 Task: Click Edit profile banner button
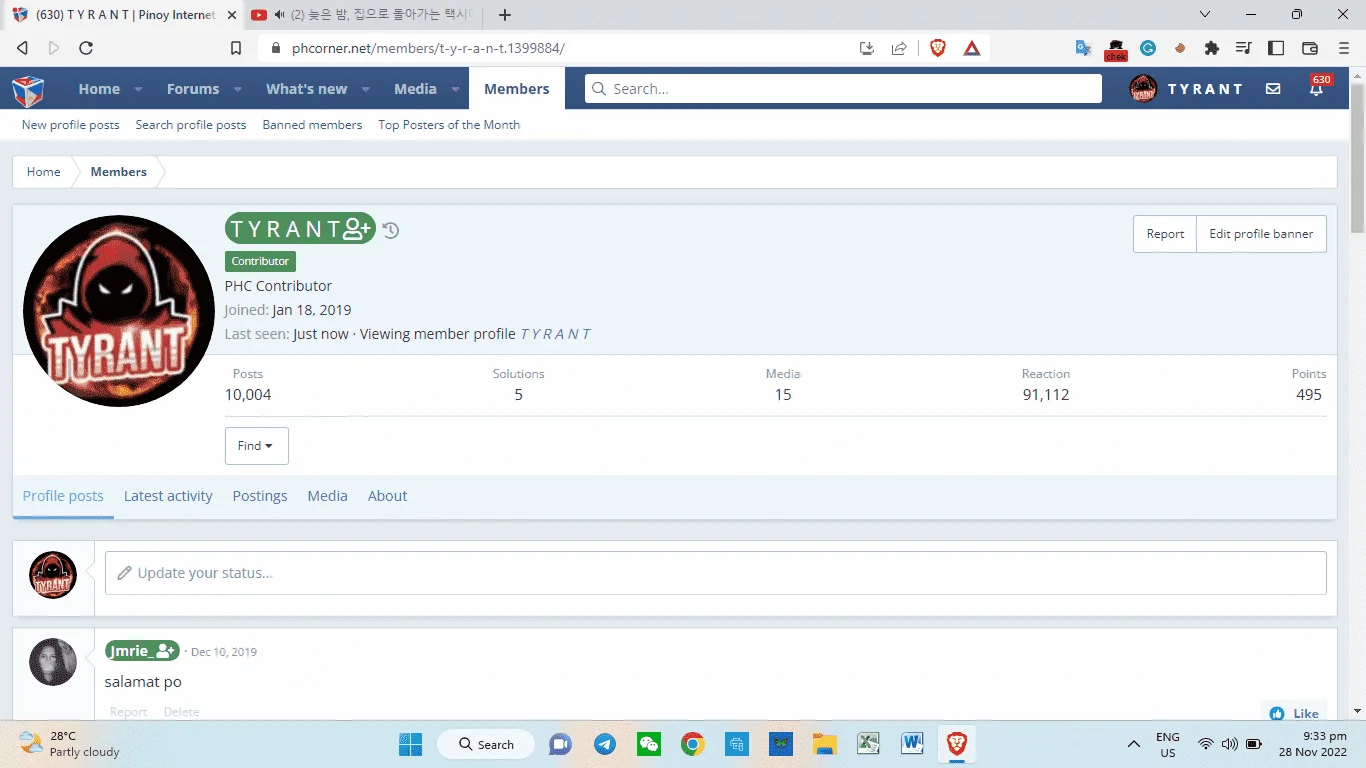[x=1261, y=234]
